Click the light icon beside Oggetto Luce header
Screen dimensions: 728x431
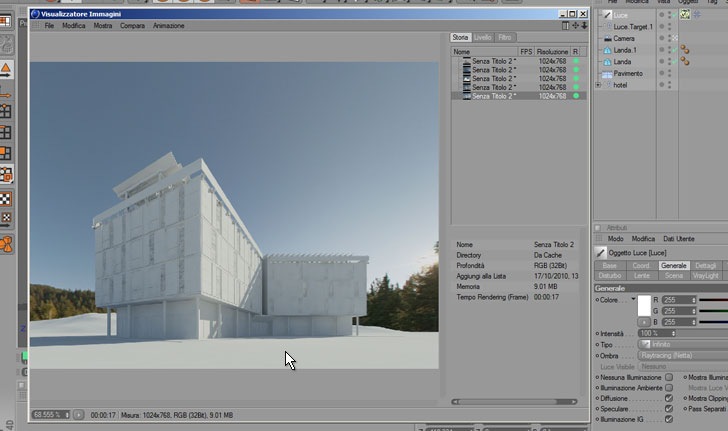coord(600,253)
